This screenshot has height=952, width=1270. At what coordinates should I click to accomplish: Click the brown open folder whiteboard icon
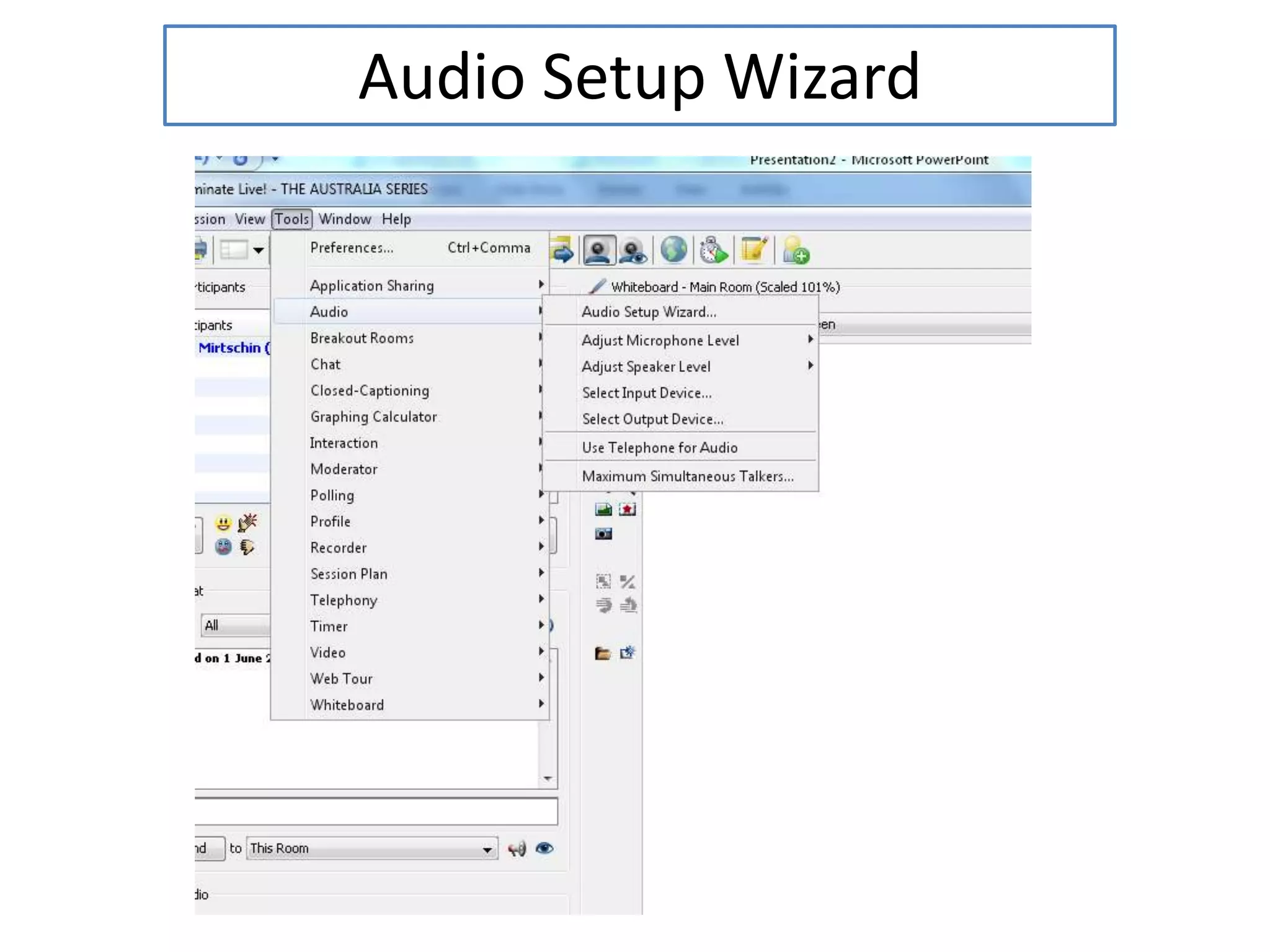coord(603,653)
